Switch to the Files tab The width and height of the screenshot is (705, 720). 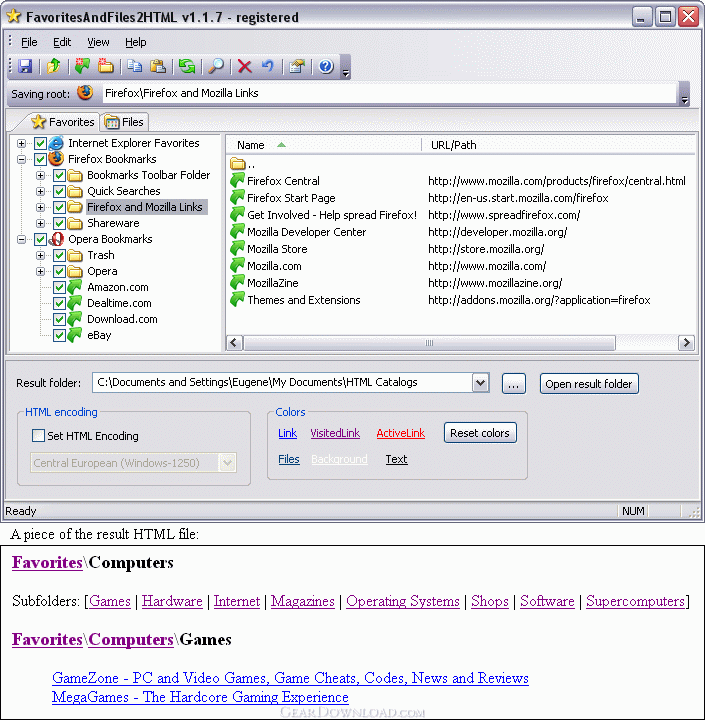124,122
